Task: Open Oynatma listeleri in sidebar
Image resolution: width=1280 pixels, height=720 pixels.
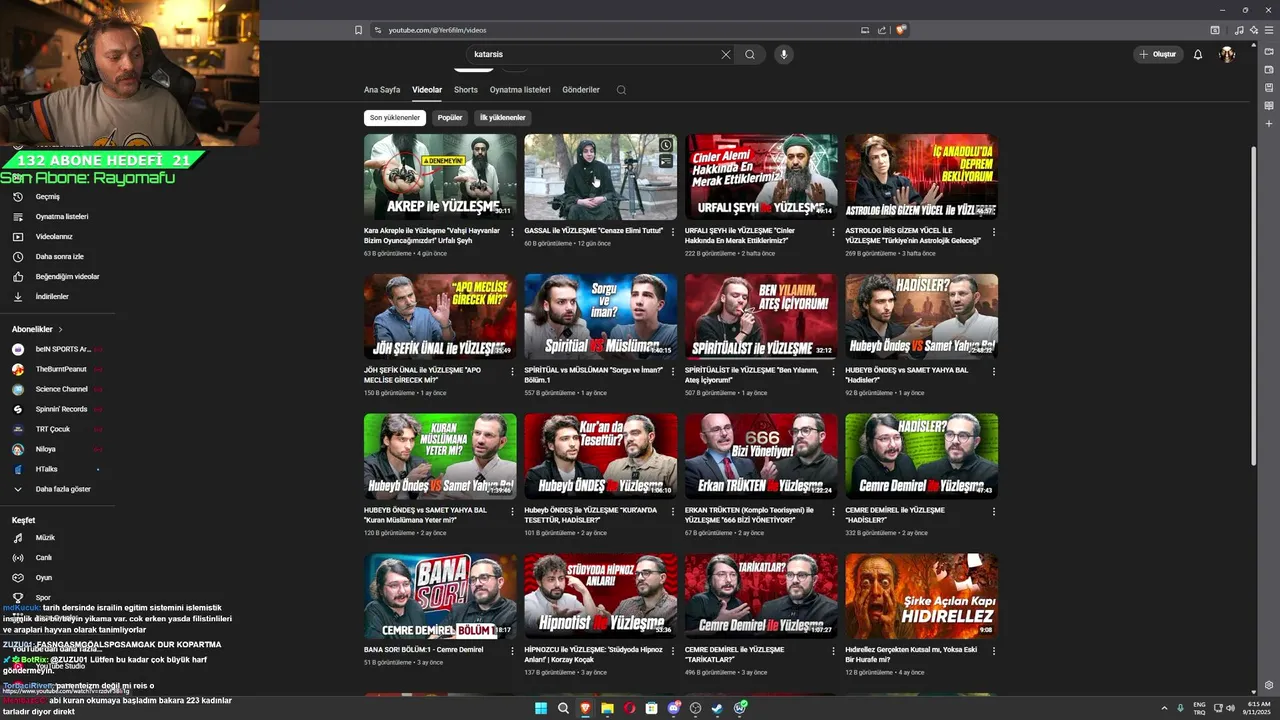Action: point(60,217)
